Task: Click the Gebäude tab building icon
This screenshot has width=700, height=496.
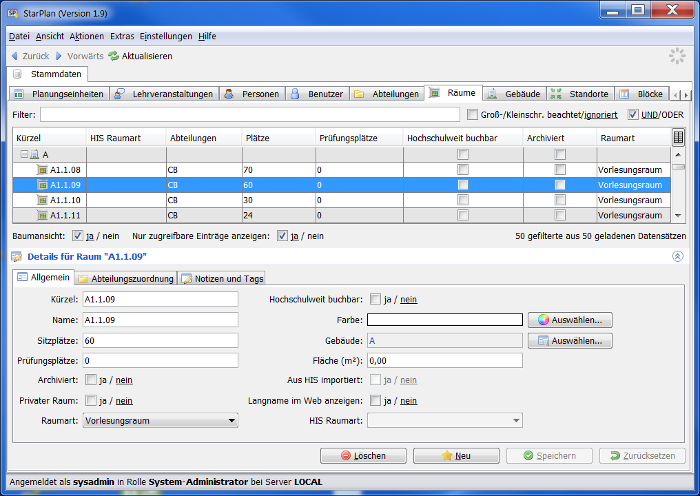Action: coord(492,94)
